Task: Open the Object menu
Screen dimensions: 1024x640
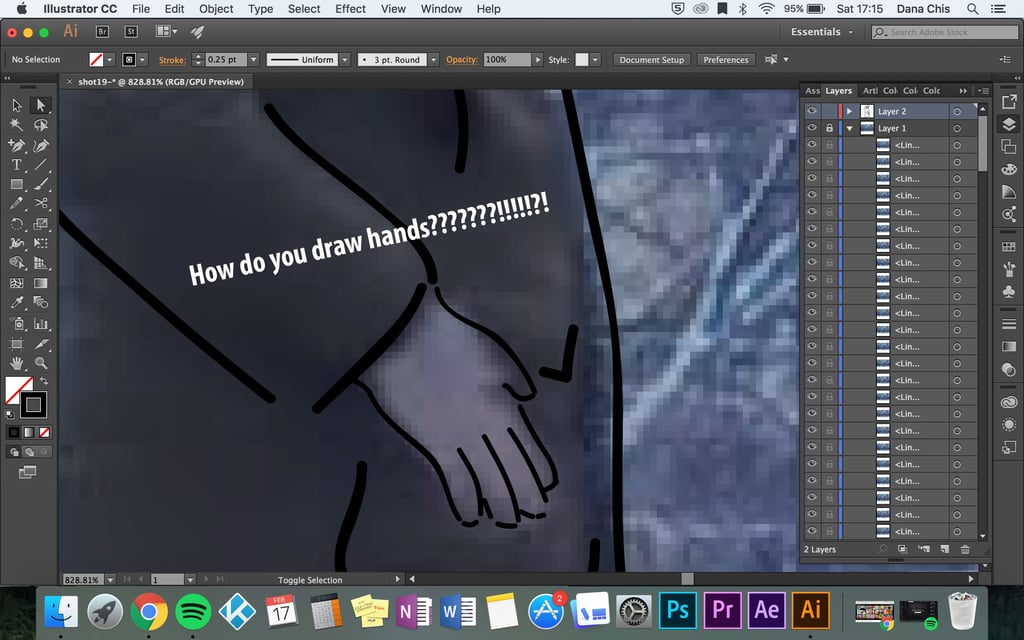Action: click(216, 8)
